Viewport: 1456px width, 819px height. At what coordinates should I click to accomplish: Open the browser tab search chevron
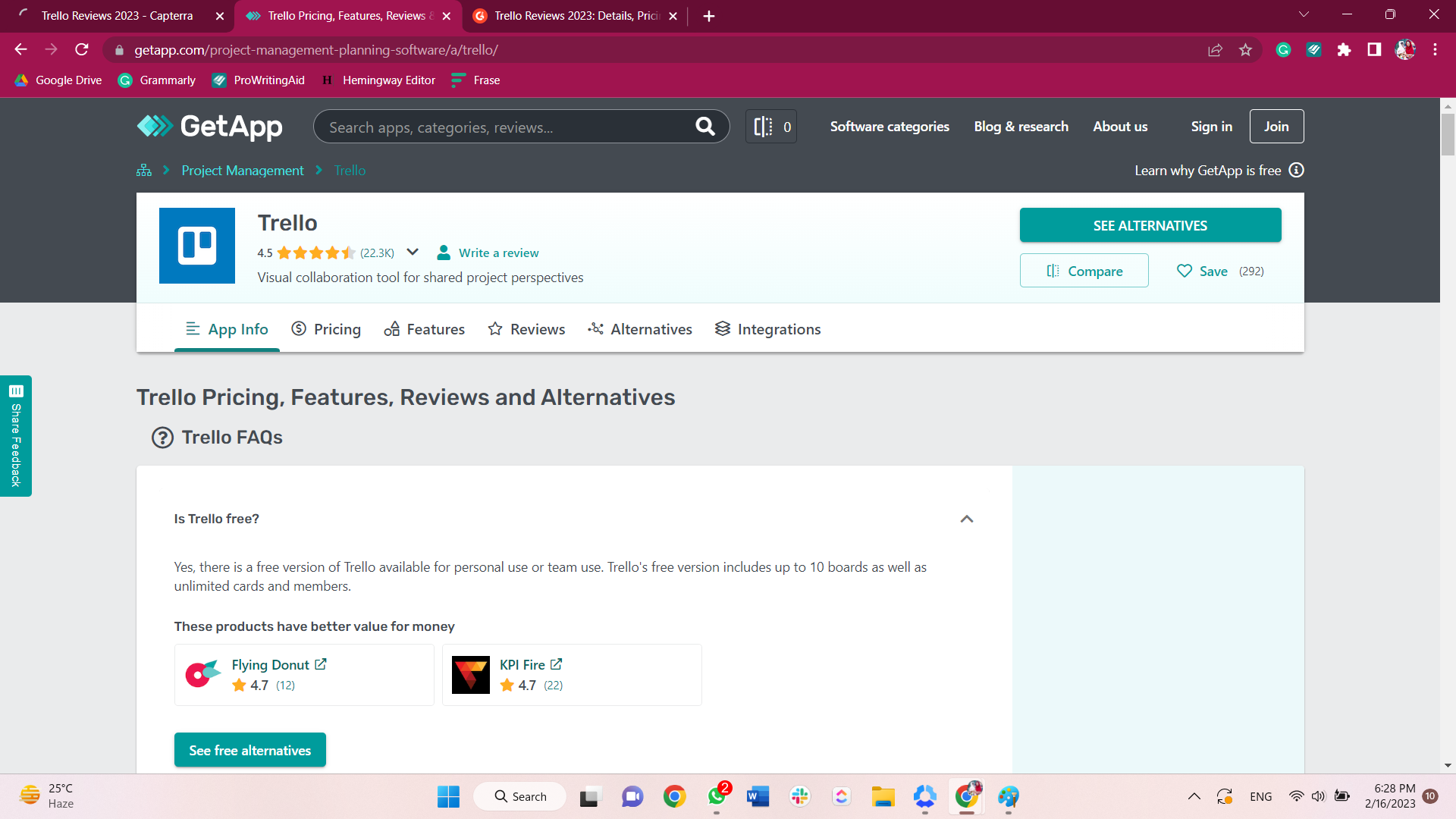click(x=1304, y=14)
